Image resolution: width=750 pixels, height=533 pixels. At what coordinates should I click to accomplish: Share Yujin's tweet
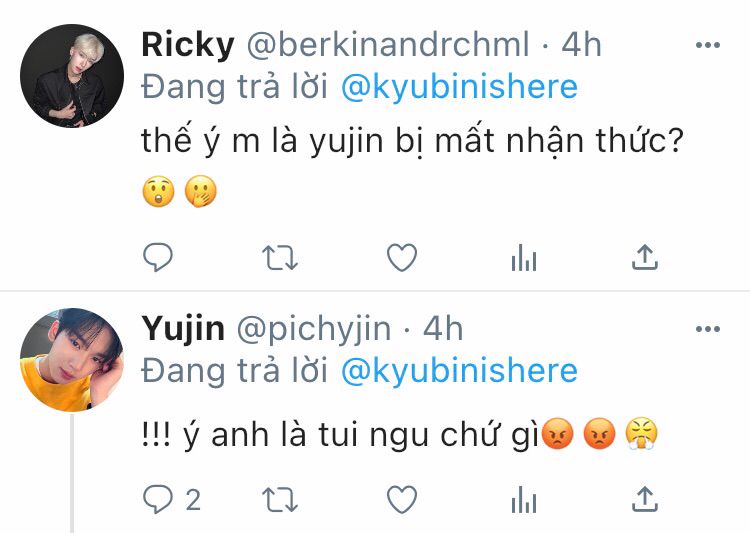point(645,500)
